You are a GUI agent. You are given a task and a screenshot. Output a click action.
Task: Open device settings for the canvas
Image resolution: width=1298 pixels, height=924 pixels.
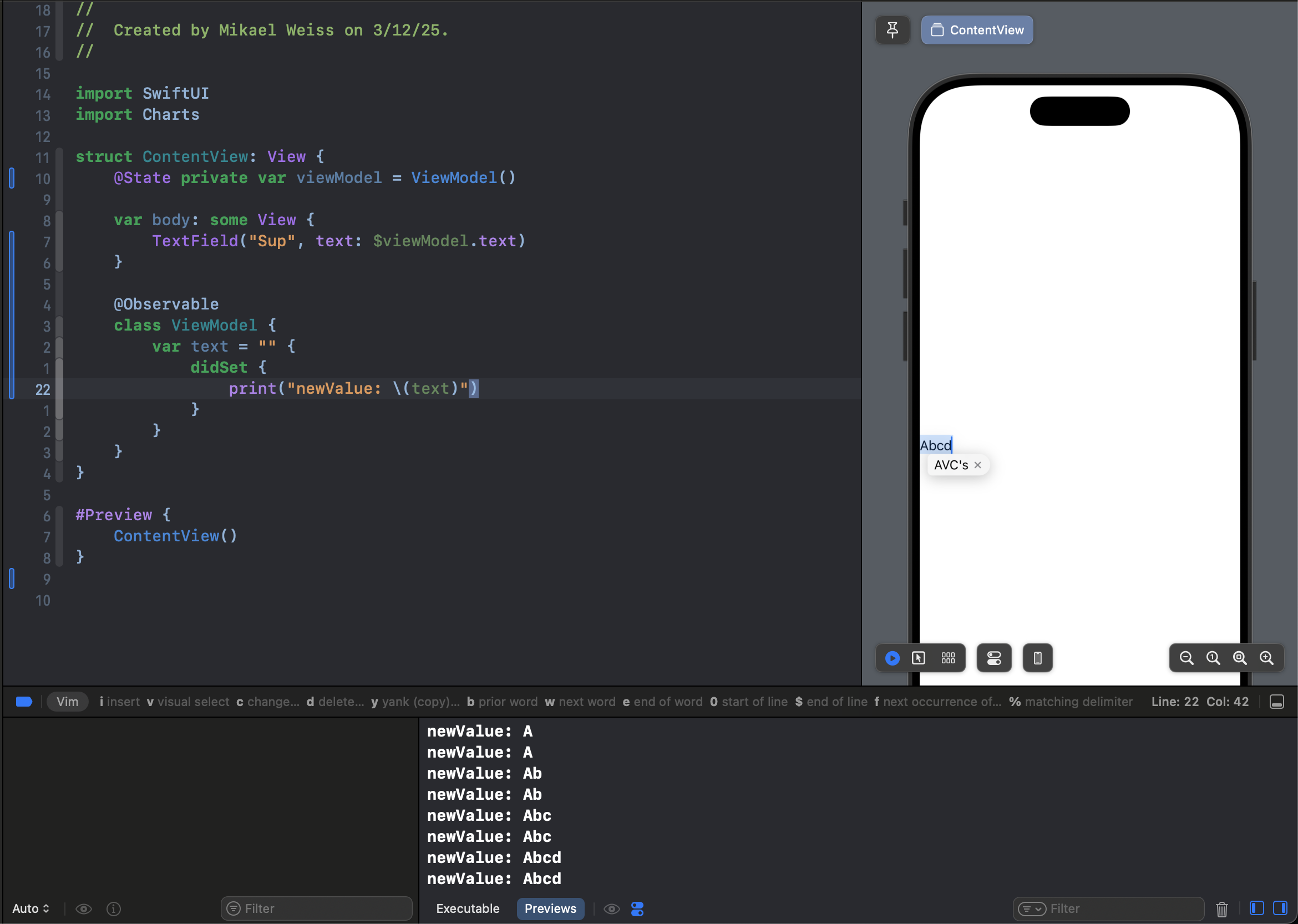pos(993,658)
